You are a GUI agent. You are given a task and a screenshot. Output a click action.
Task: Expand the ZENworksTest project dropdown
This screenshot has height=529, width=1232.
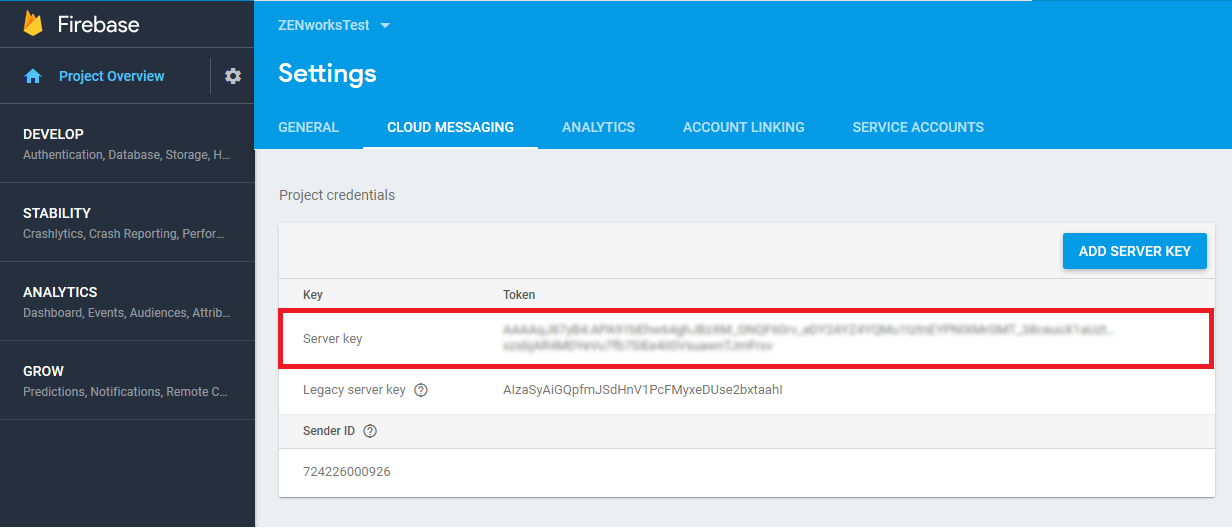(x=385, y=26)
